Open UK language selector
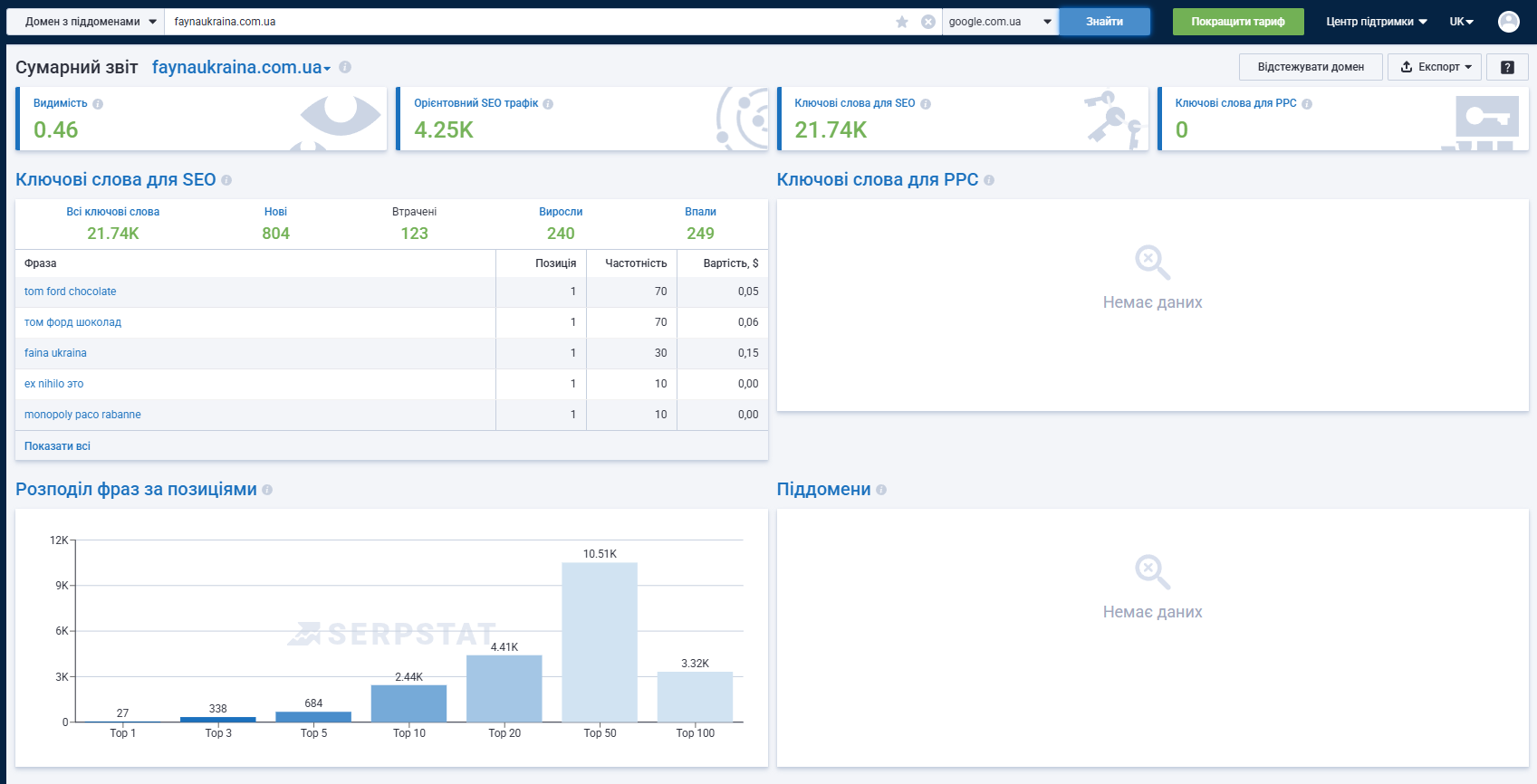1537x784 pixels. pos(1462,22)
